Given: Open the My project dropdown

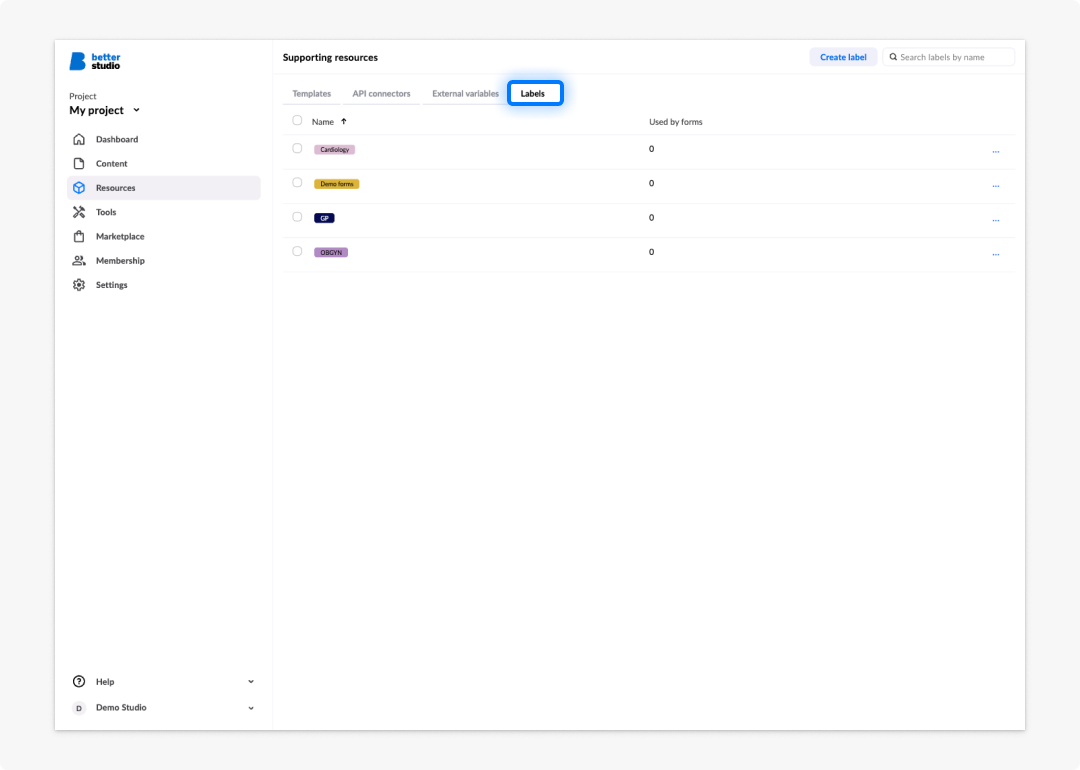Looking at the screenshot, I should coord(105,110).
